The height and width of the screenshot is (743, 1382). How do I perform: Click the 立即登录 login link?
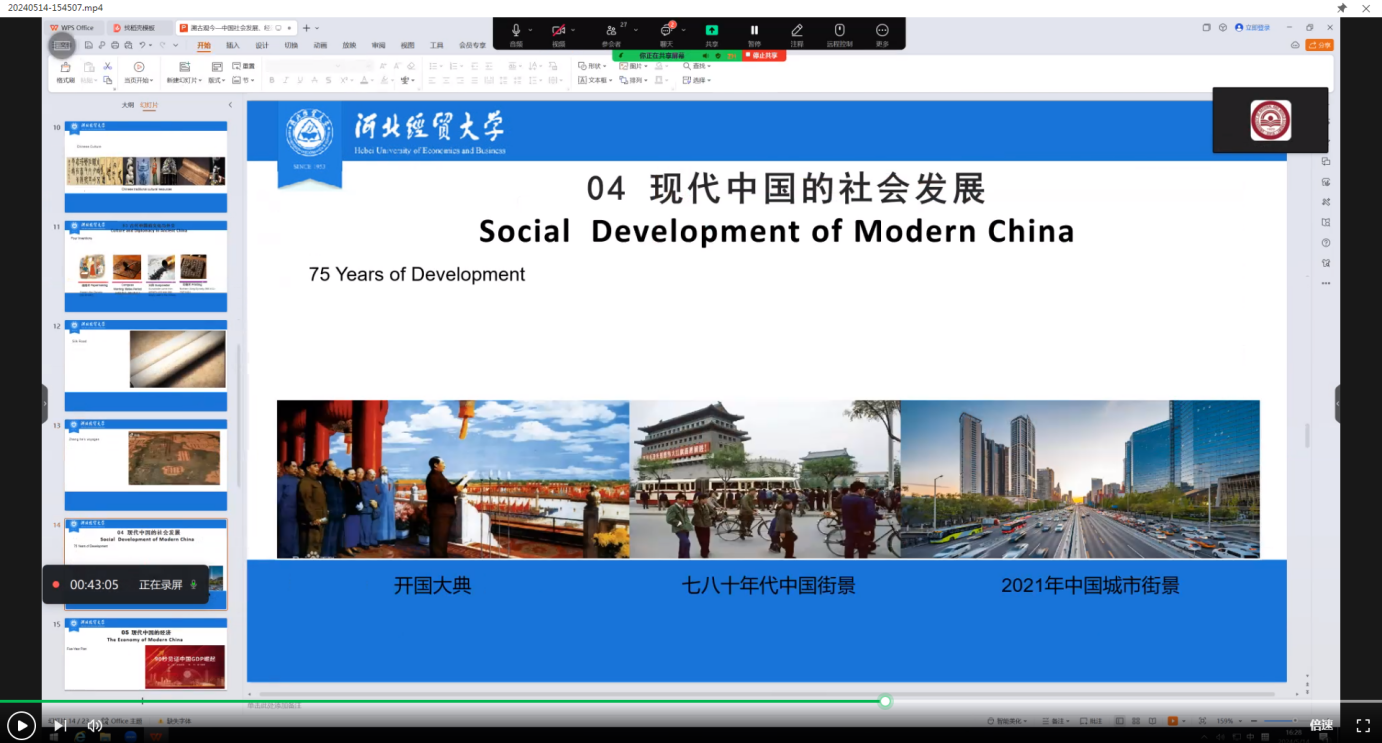pyautogui.click(x=1252, y=28)
